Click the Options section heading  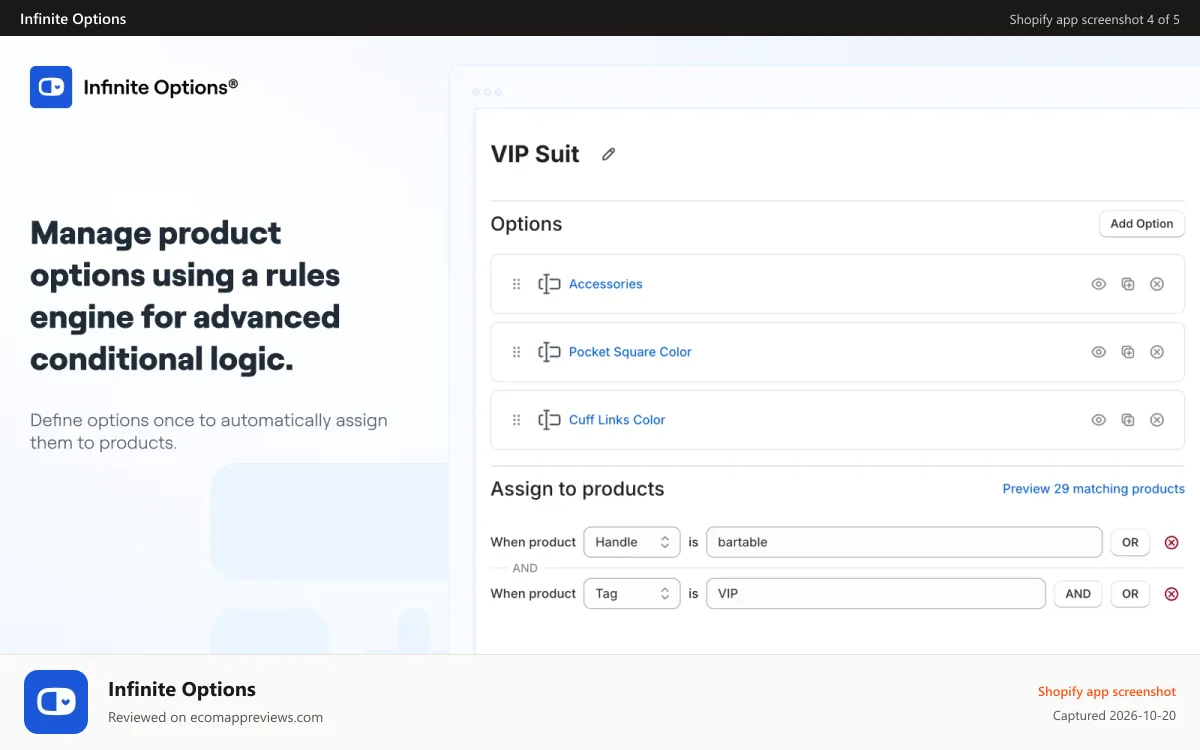coord(526,224)
